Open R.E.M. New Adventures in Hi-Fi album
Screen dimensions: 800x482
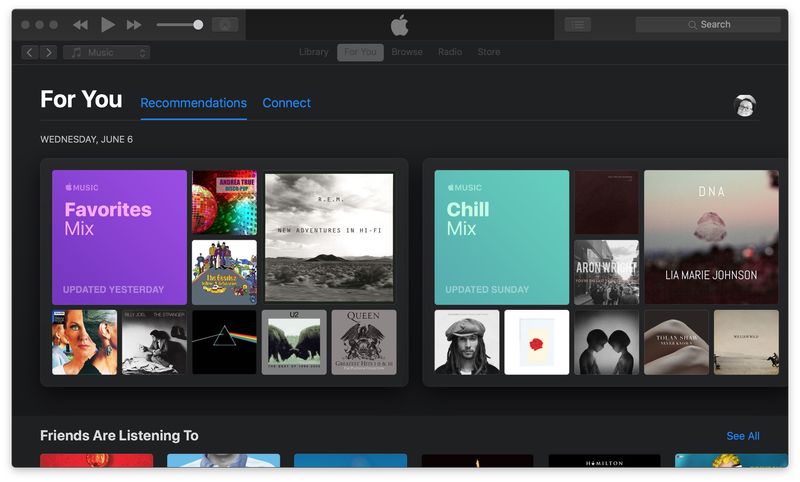coord(329,237)
